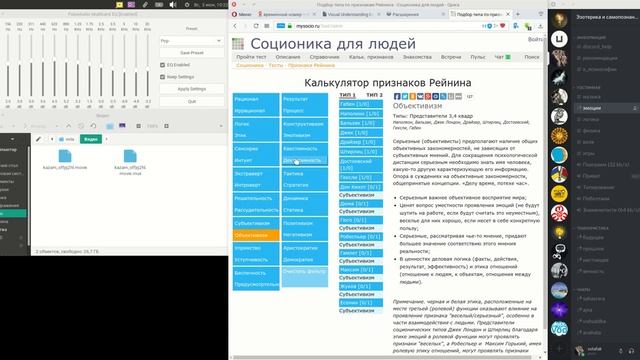Image resolution: width=640 pixels, height=360 pixels.
Task: Click the power icon in top panel
Action: coord(187,5)
